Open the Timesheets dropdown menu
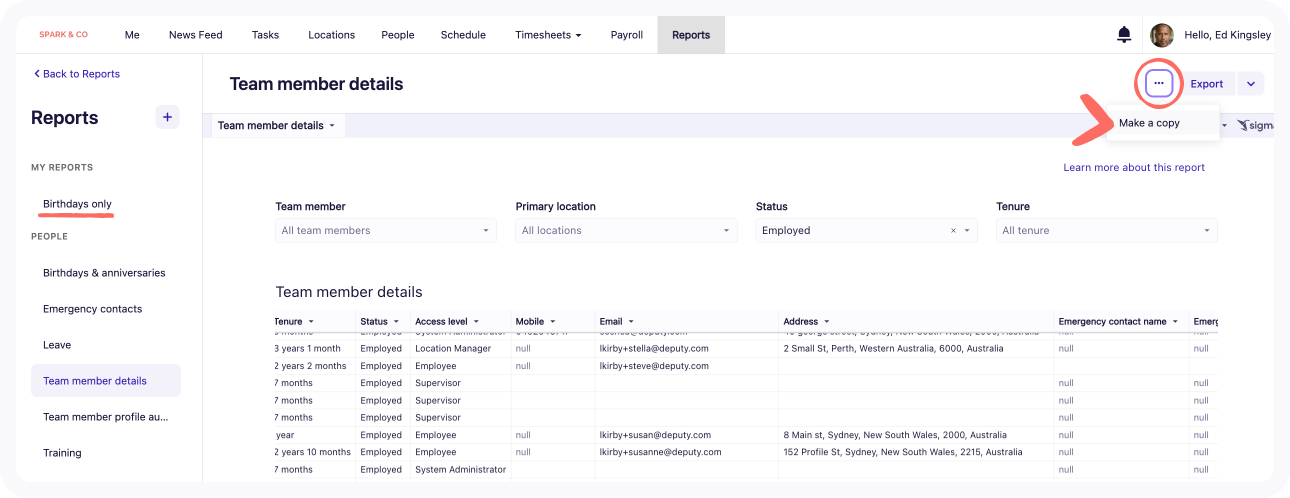 click(x=548, y=35)
